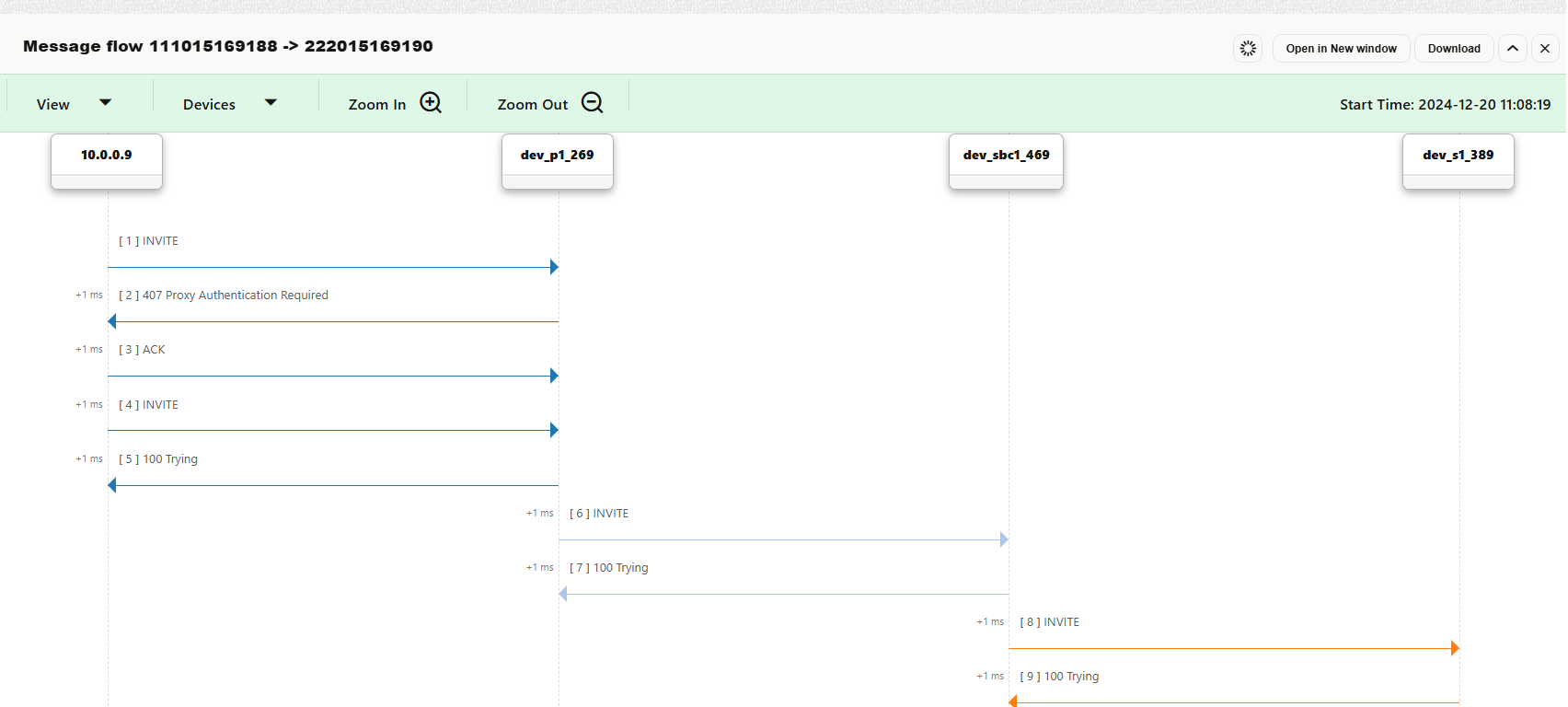The image size is (1568, 707).
Task: Close the message flow panel
Action: coord(1545,49)
